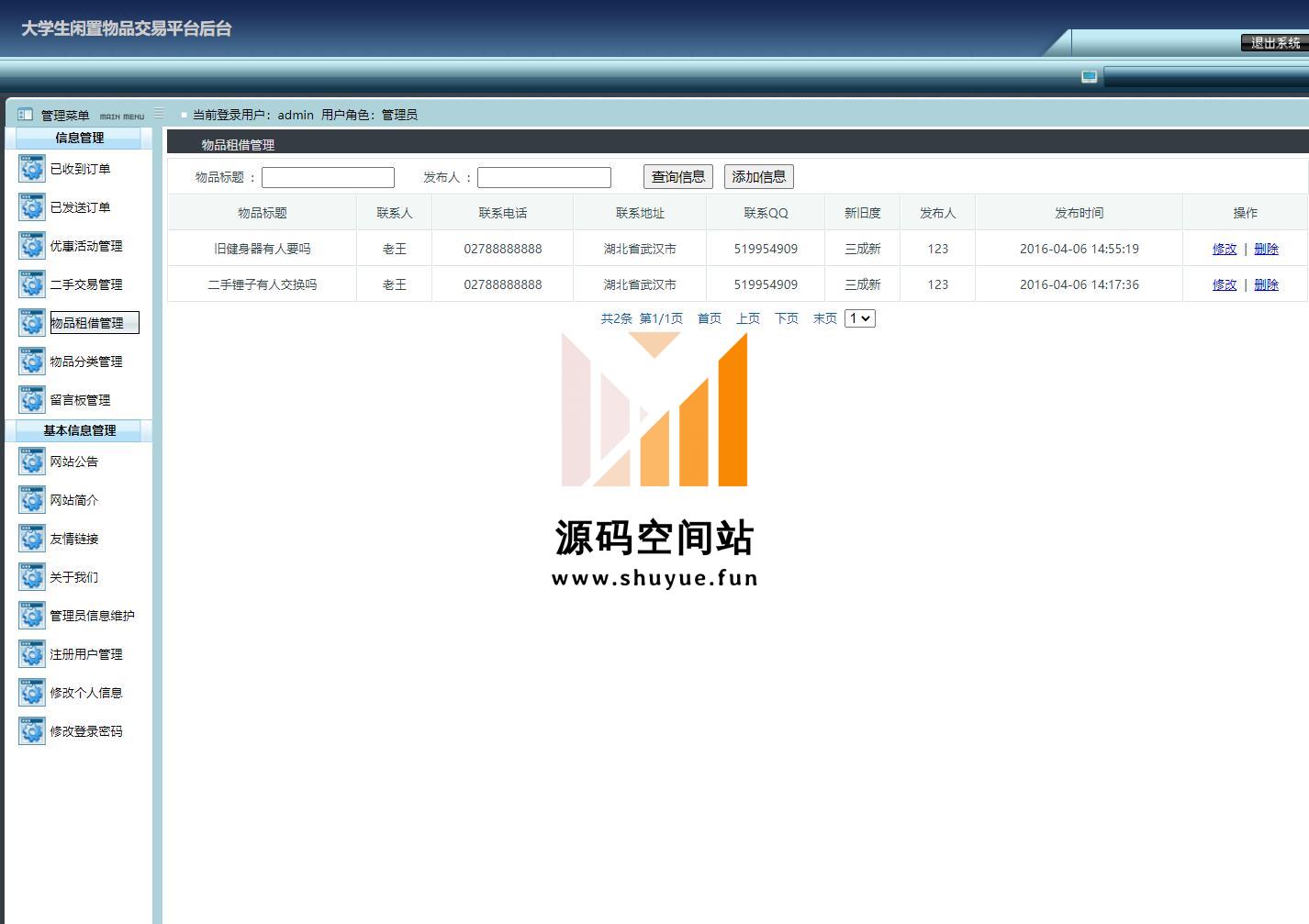
Task: Open 物品分类管理 menu item
Action: [x=86, y=362]
